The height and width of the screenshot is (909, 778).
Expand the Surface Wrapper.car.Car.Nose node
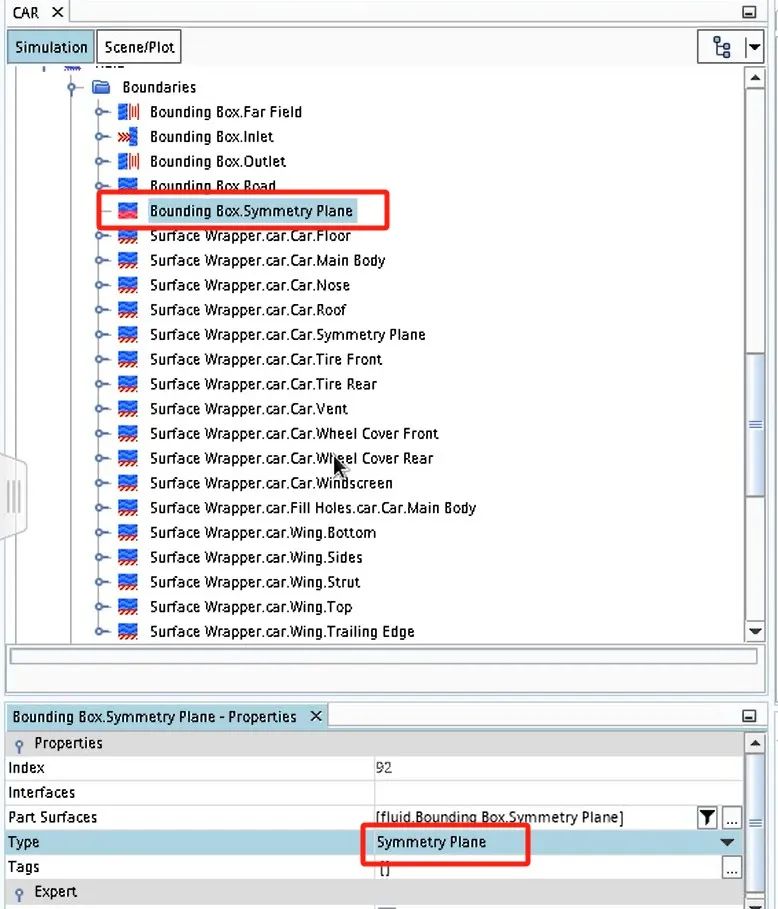[x=100, y=285]
